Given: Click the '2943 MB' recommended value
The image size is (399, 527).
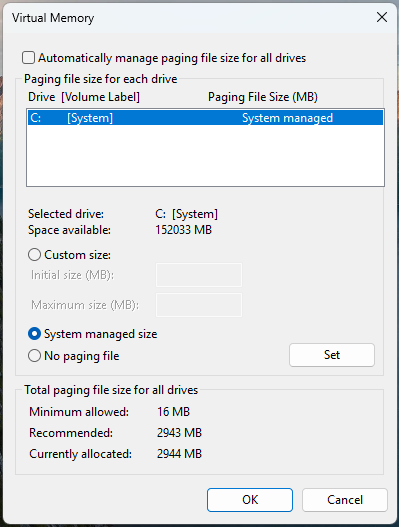Looking at the screenshot, I should coord(179,433).
